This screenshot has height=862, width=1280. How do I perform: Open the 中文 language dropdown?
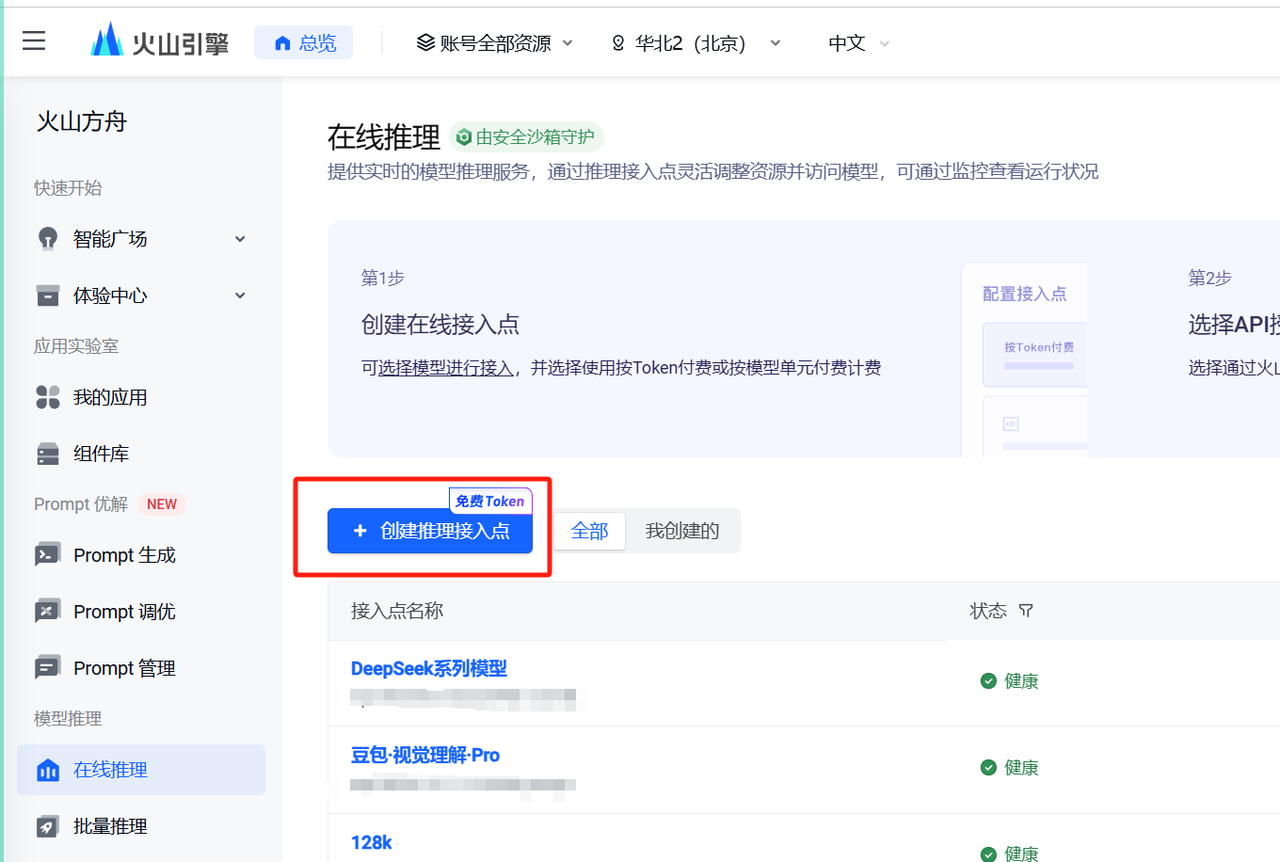(858, 43)
